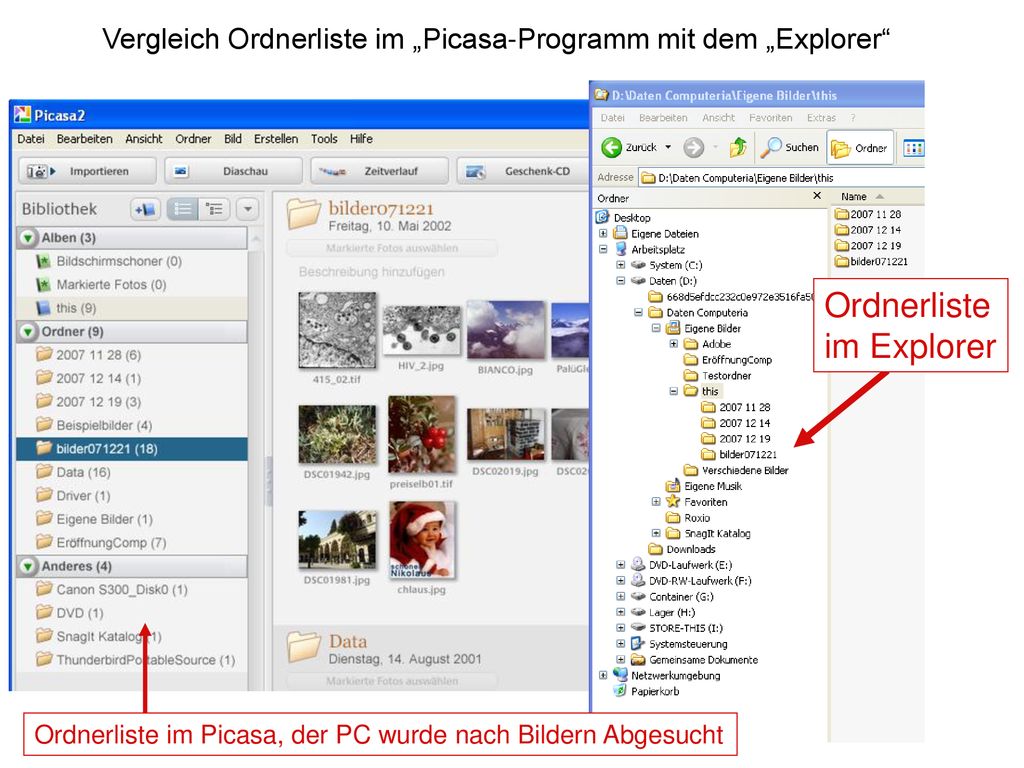Screen dimensions: 1024x768
Task: Collapse the Anderes (4) section
Action: pos(28,566)
